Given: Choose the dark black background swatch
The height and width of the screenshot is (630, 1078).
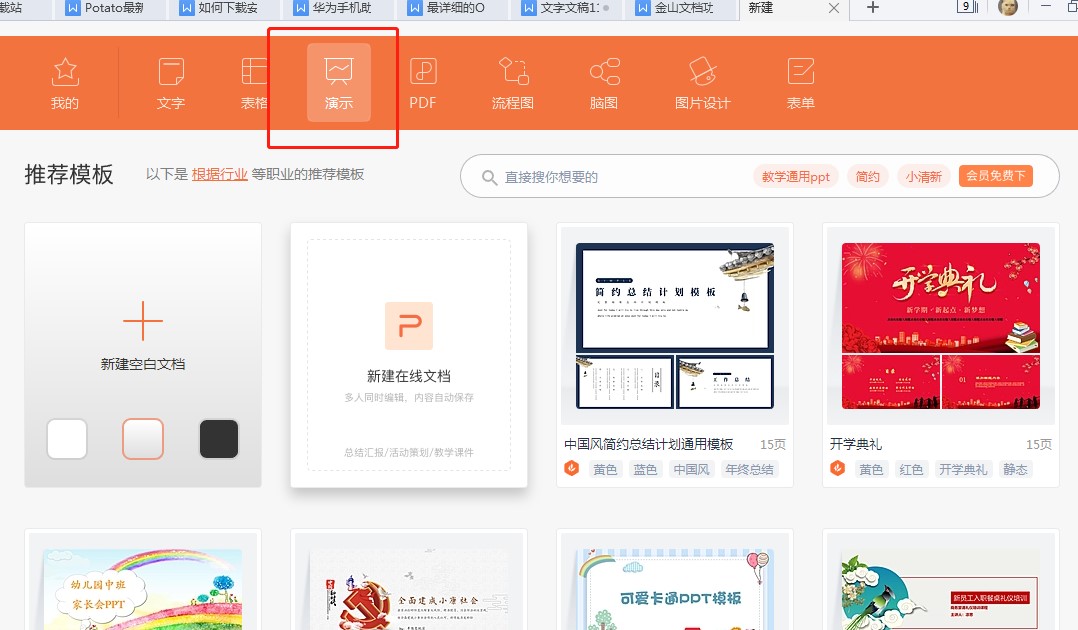Looking at the screenshot, I should [219, 439].
